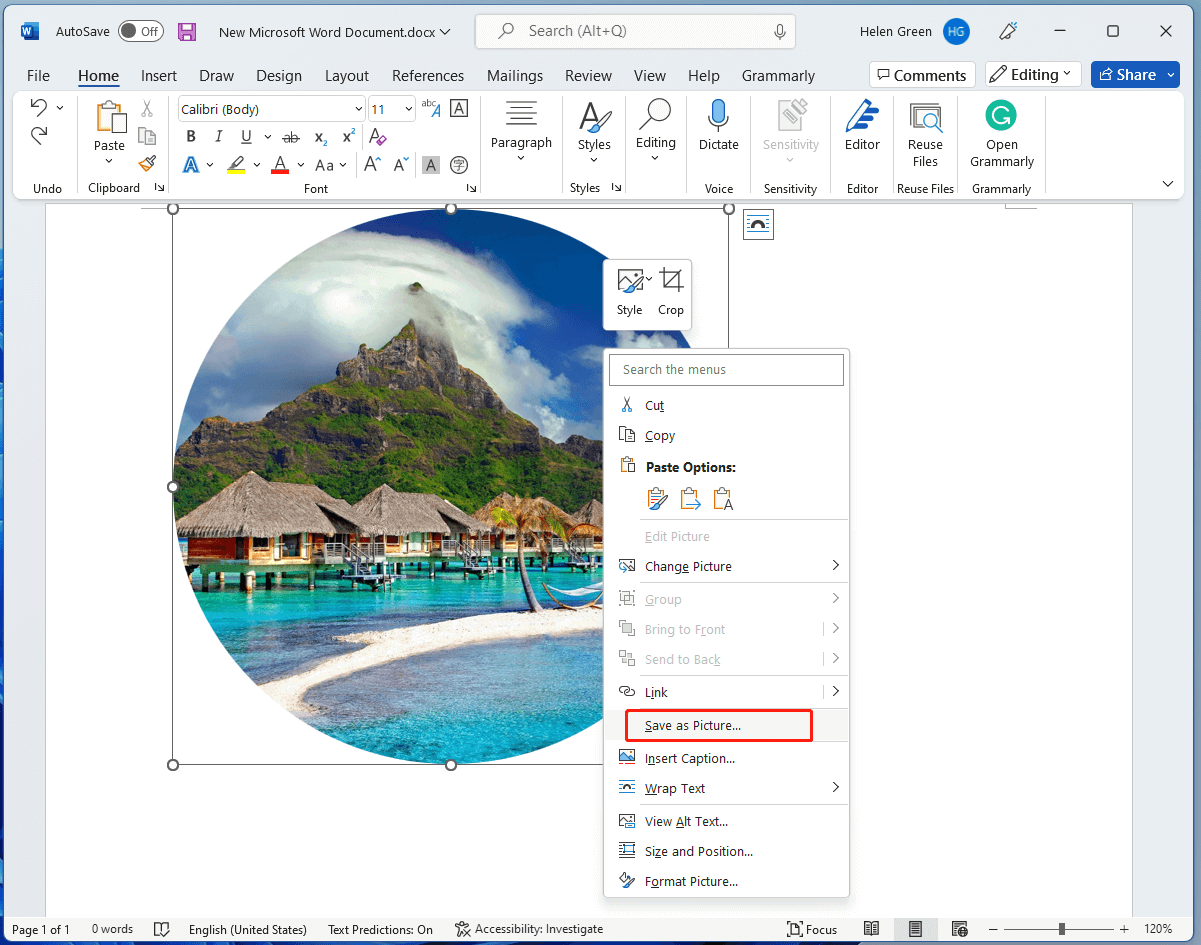The width and height of the screenshot is (1201, 945).
Task: Select the Bold formatting icon
Action: pos(191,137)
